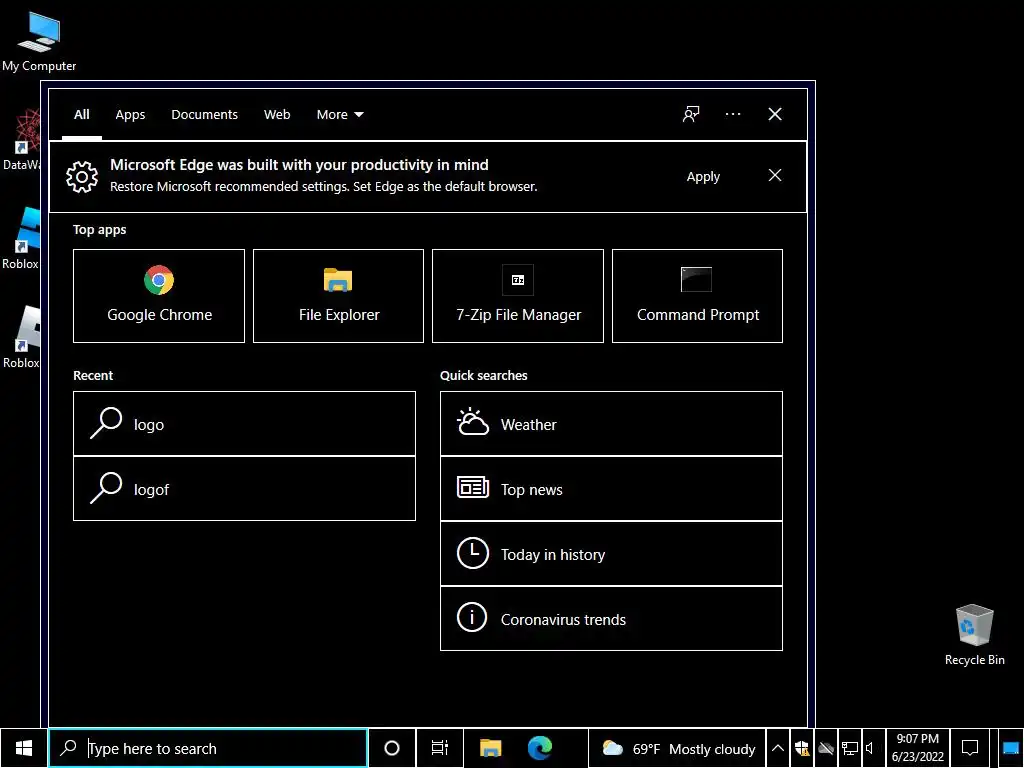
Task: Launch File Explorer from Top apps
Action: (338, 296)
